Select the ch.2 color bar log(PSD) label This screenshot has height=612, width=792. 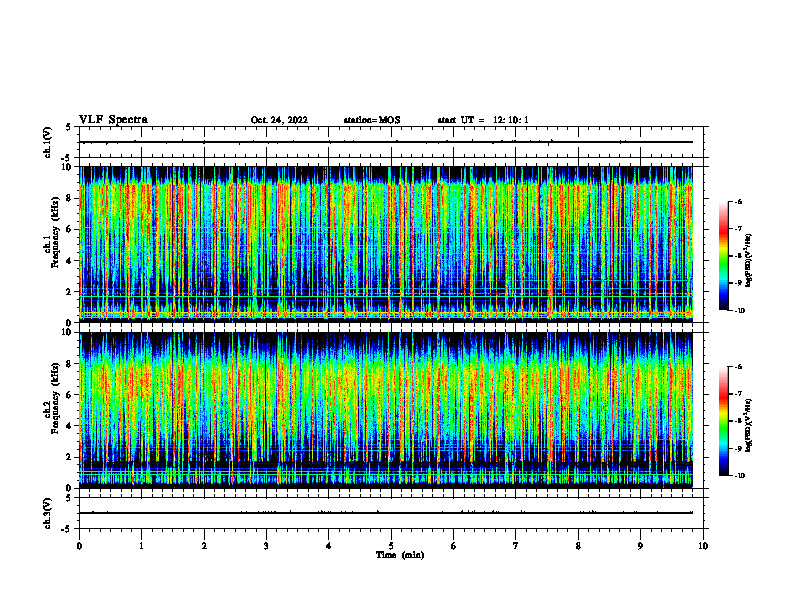point(749,425)
